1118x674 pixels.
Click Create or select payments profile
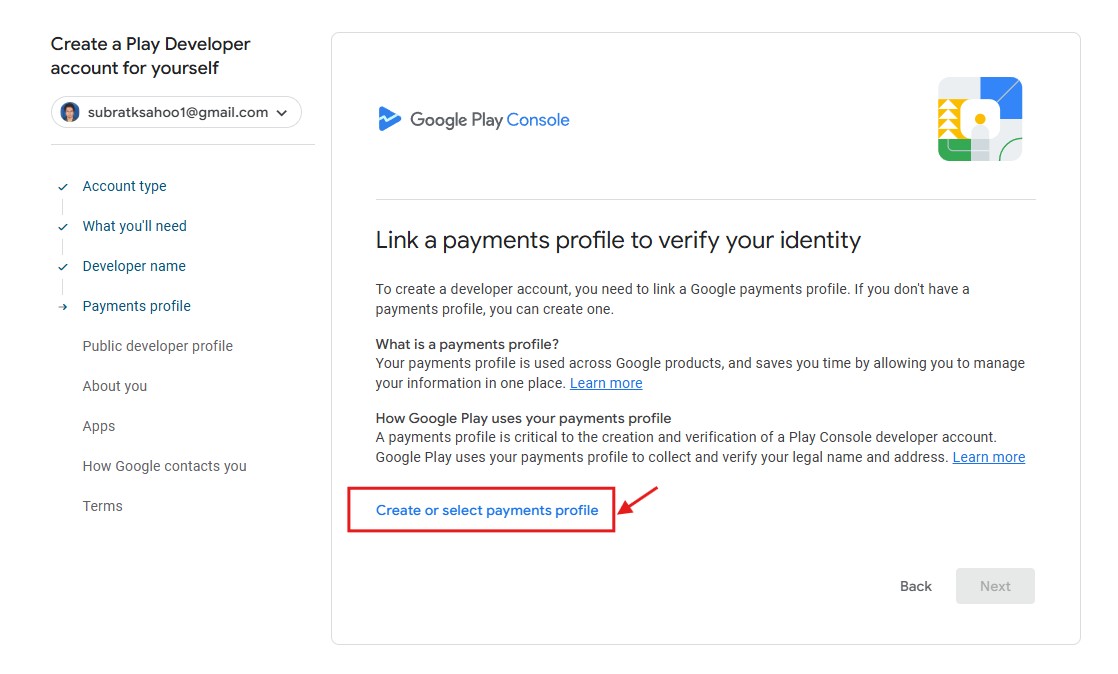pyautogui.click(x=487, y=510)
